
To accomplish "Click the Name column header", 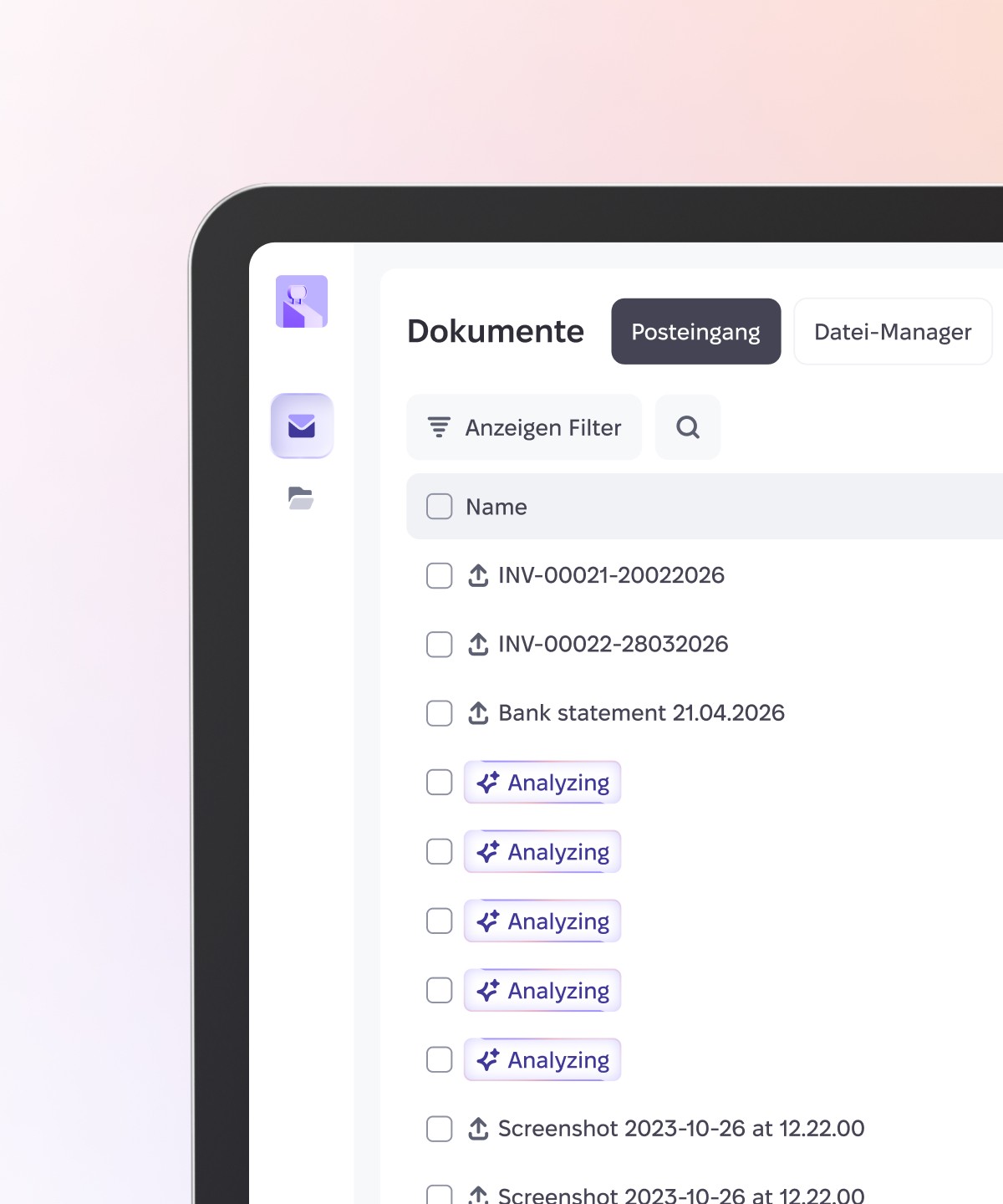I will (x=496, y=507).
